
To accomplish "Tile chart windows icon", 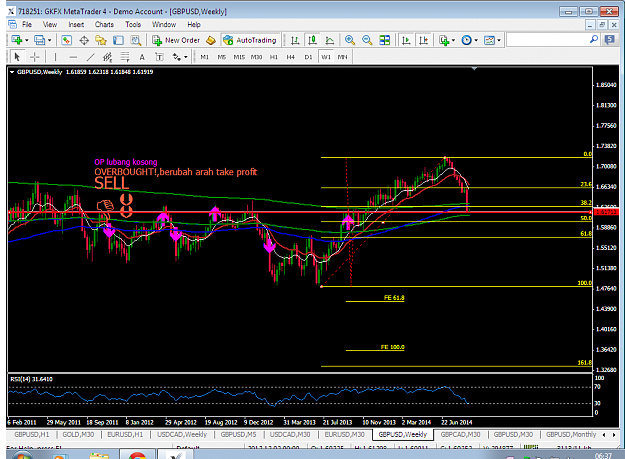I will (385, 40).
